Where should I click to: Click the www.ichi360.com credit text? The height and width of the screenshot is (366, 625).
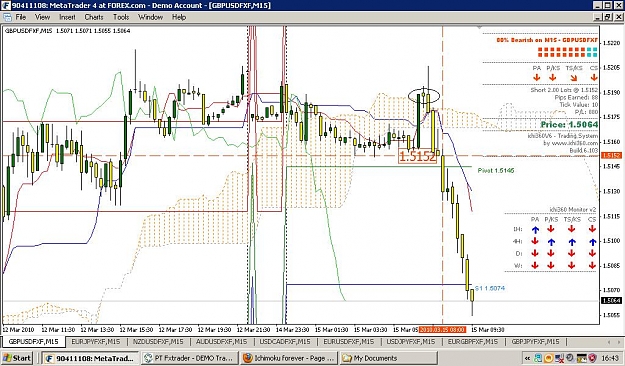pos(570,143)
